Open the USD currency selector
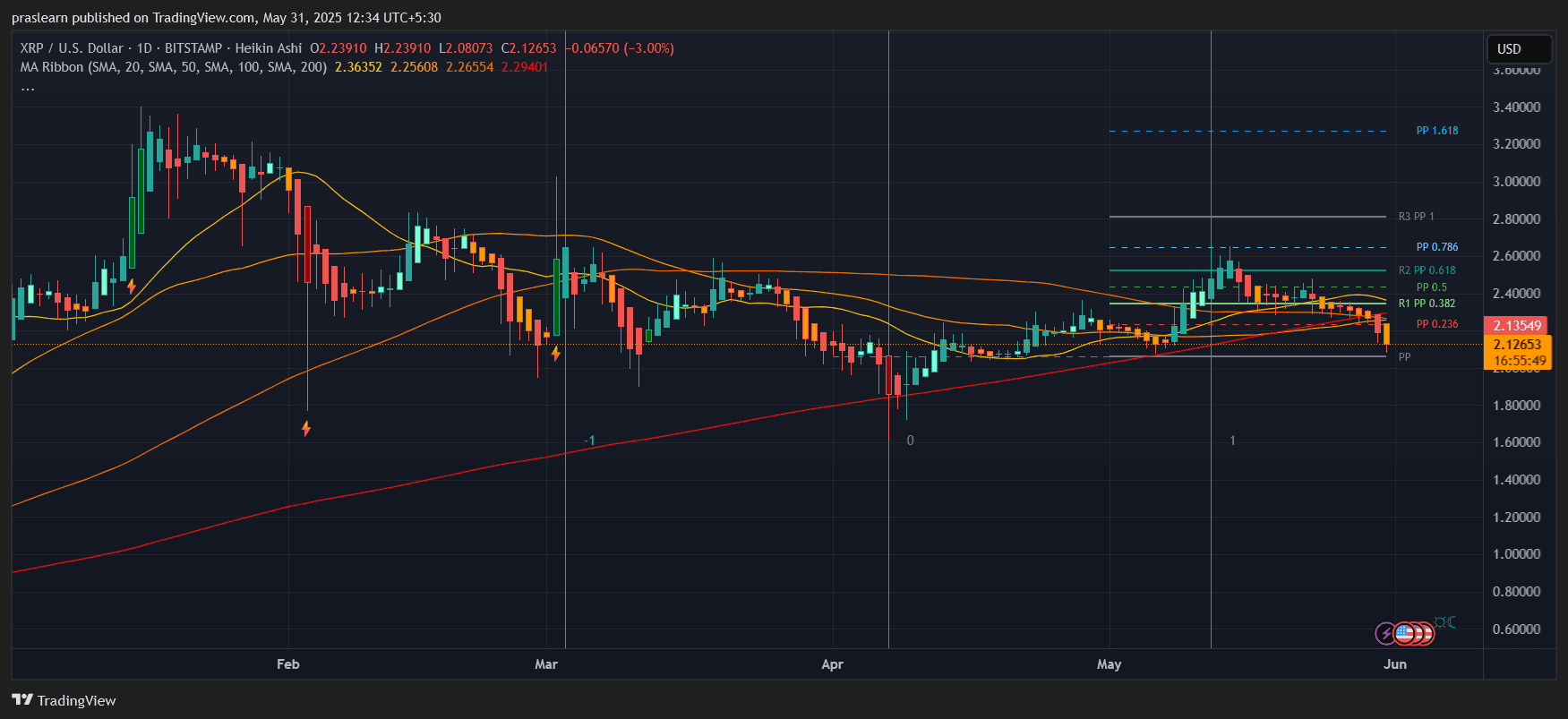Image resolution: width=1568 pixels, height=719 pixels. point(1519,49)
